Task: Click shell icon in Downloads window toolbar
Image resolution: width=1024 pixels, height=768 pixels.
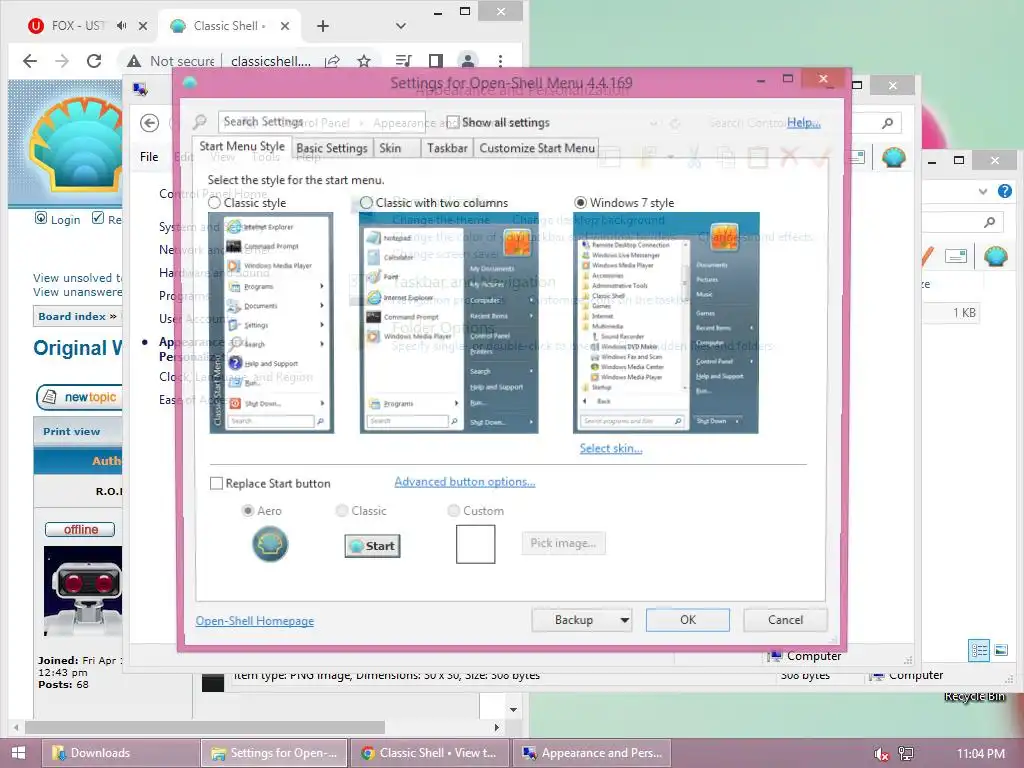Action: point(995,256)
